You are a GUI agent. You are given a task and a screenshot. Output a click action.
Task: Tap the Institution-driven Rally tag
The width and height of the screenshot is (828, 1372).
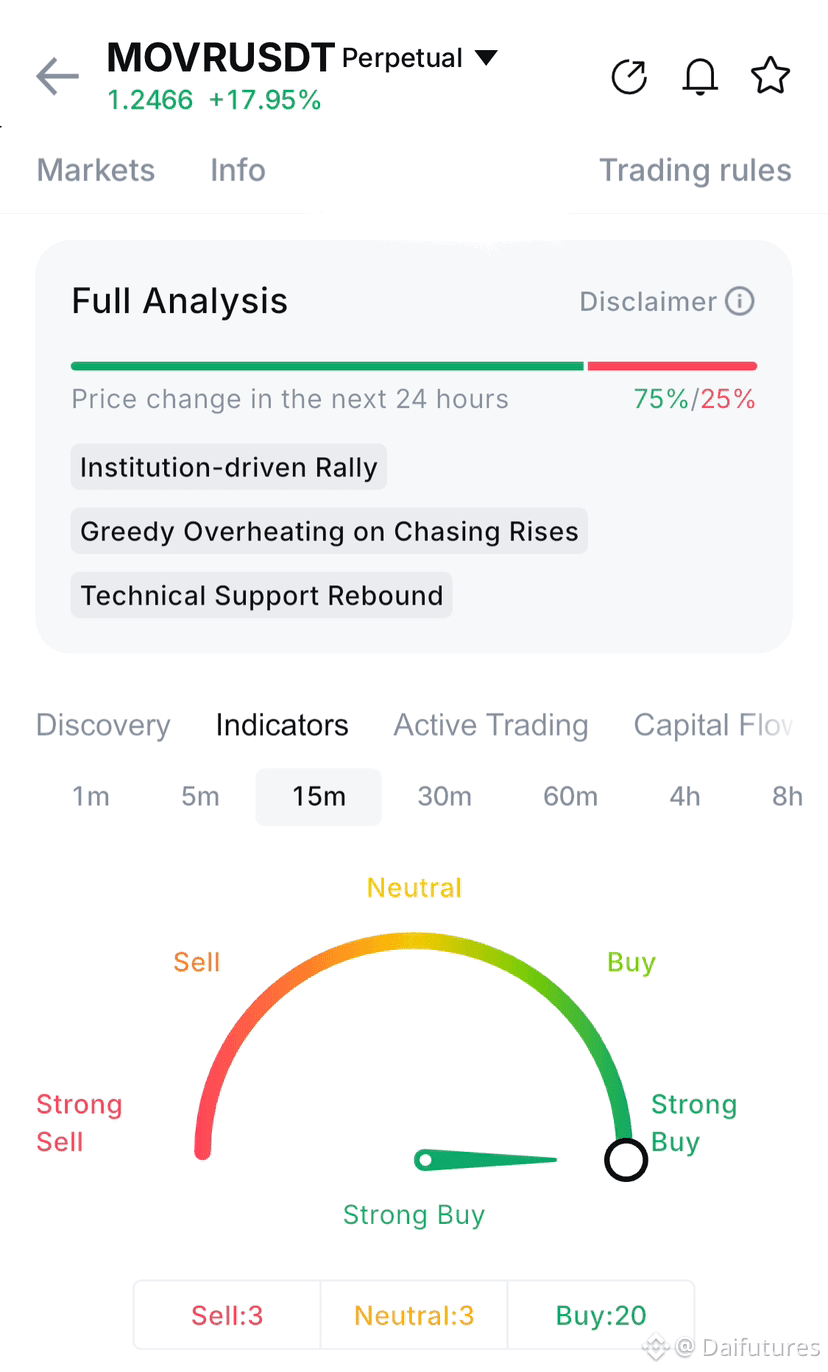(x=229, y=467)
